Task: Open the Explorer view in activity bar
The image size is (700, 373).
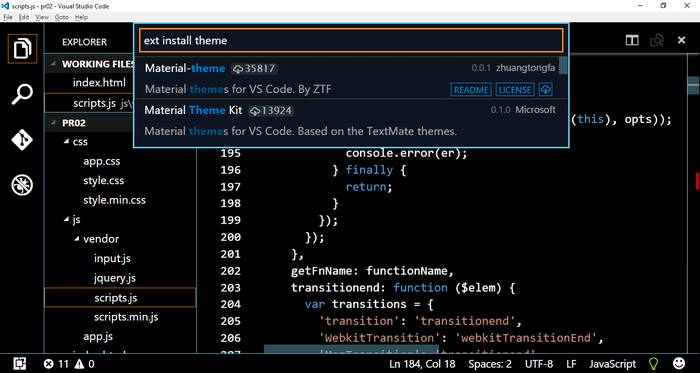Action: click(x=22, y=48)
